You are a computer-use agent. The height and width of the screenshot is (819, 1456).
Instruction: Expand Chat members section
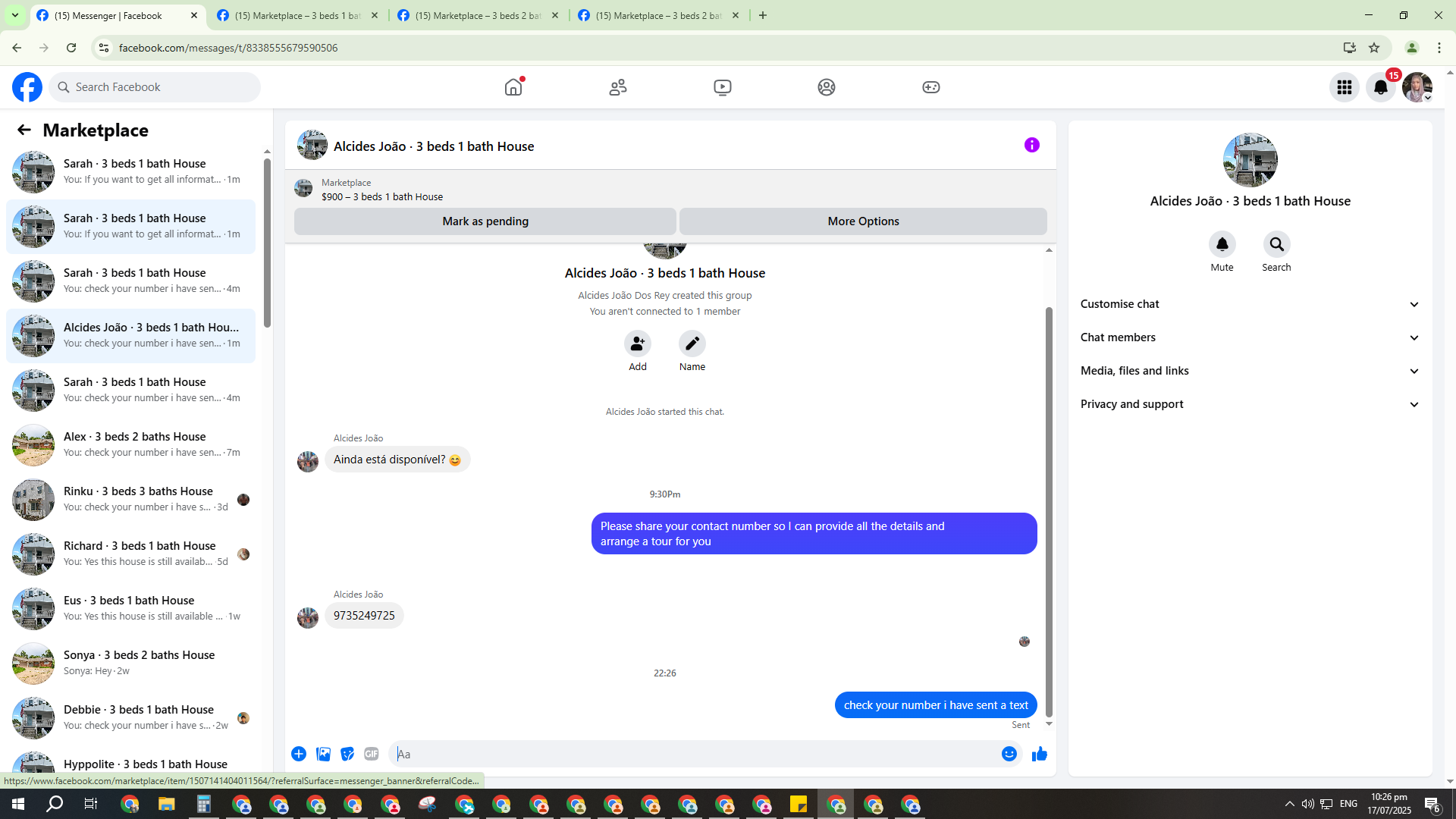tap(1250, 337)
